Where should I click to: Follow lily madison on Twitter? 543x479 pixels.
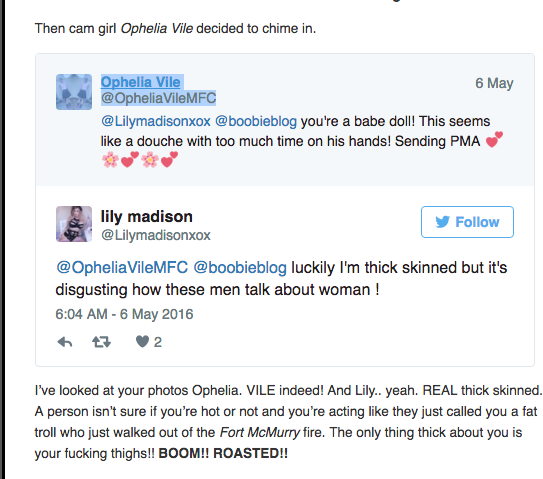point(467,222)
